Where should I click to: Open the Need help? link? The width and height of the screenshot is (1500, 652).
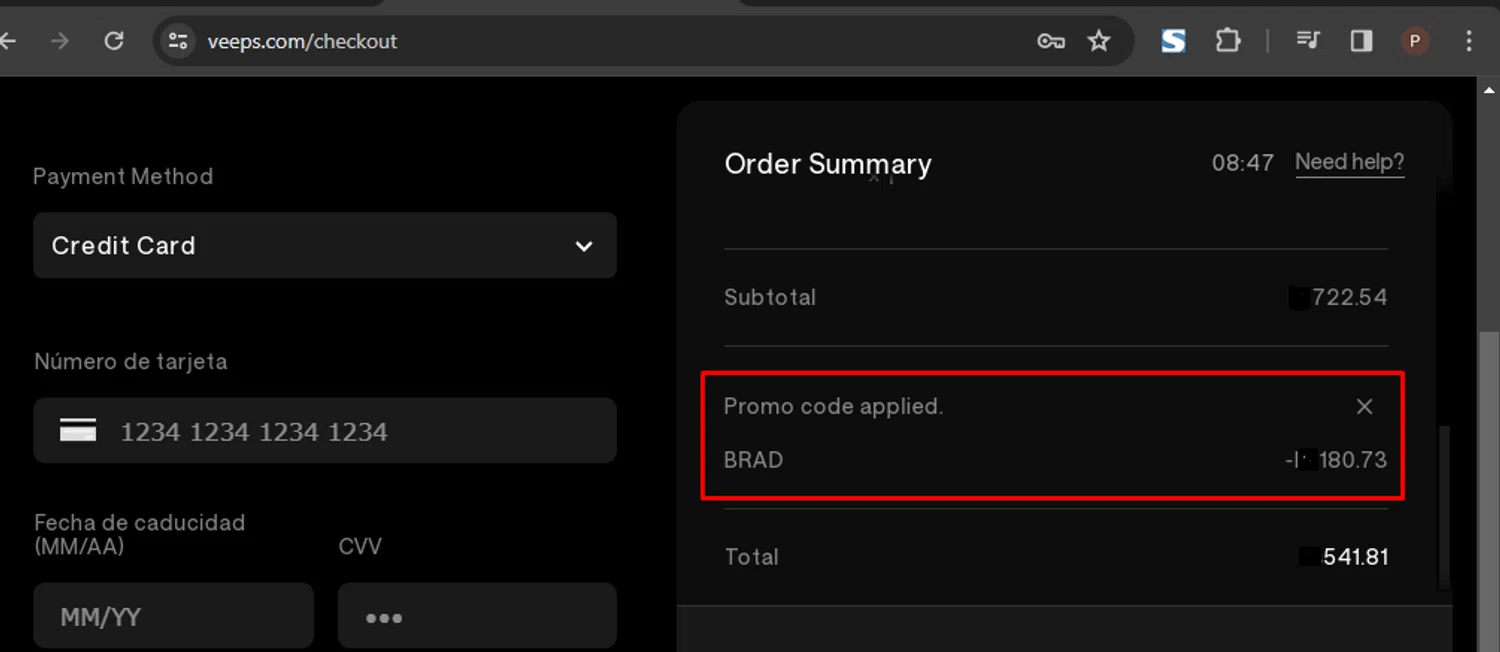pyautogui.click(x=1349, y=162)
